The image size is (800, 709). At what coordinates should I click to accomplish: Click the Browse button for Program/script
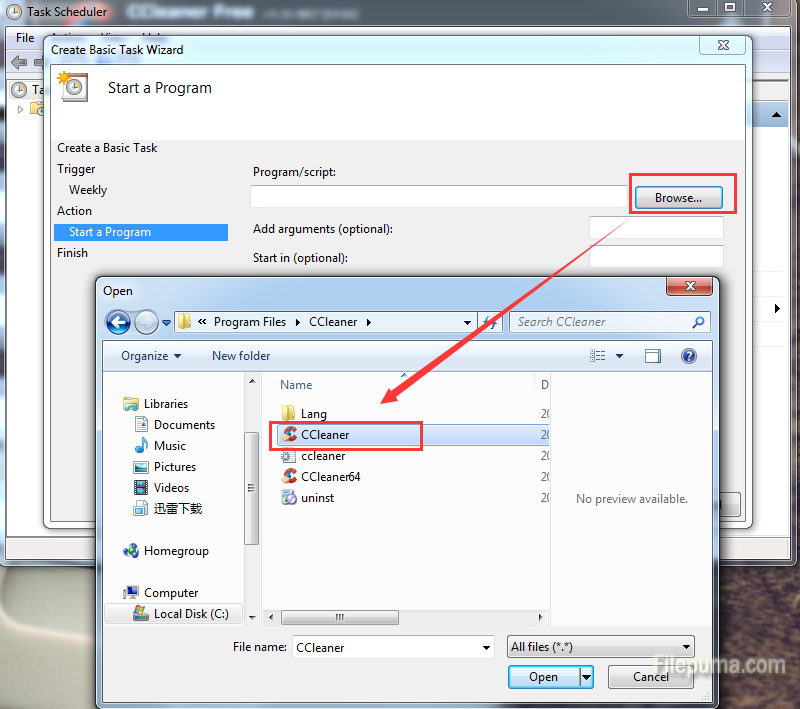click(678, 197)
